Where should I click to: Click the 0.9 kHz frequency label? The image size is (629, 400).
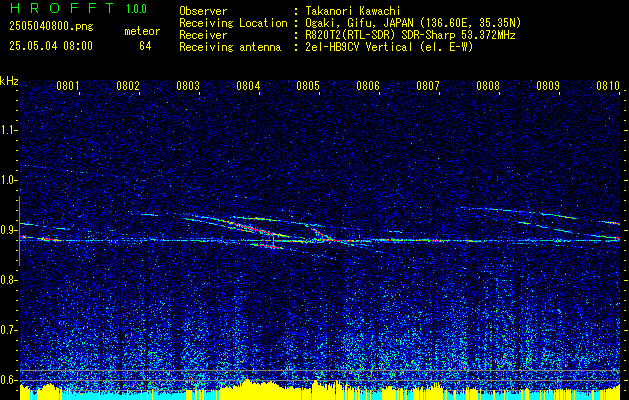(x=9, y=230)
